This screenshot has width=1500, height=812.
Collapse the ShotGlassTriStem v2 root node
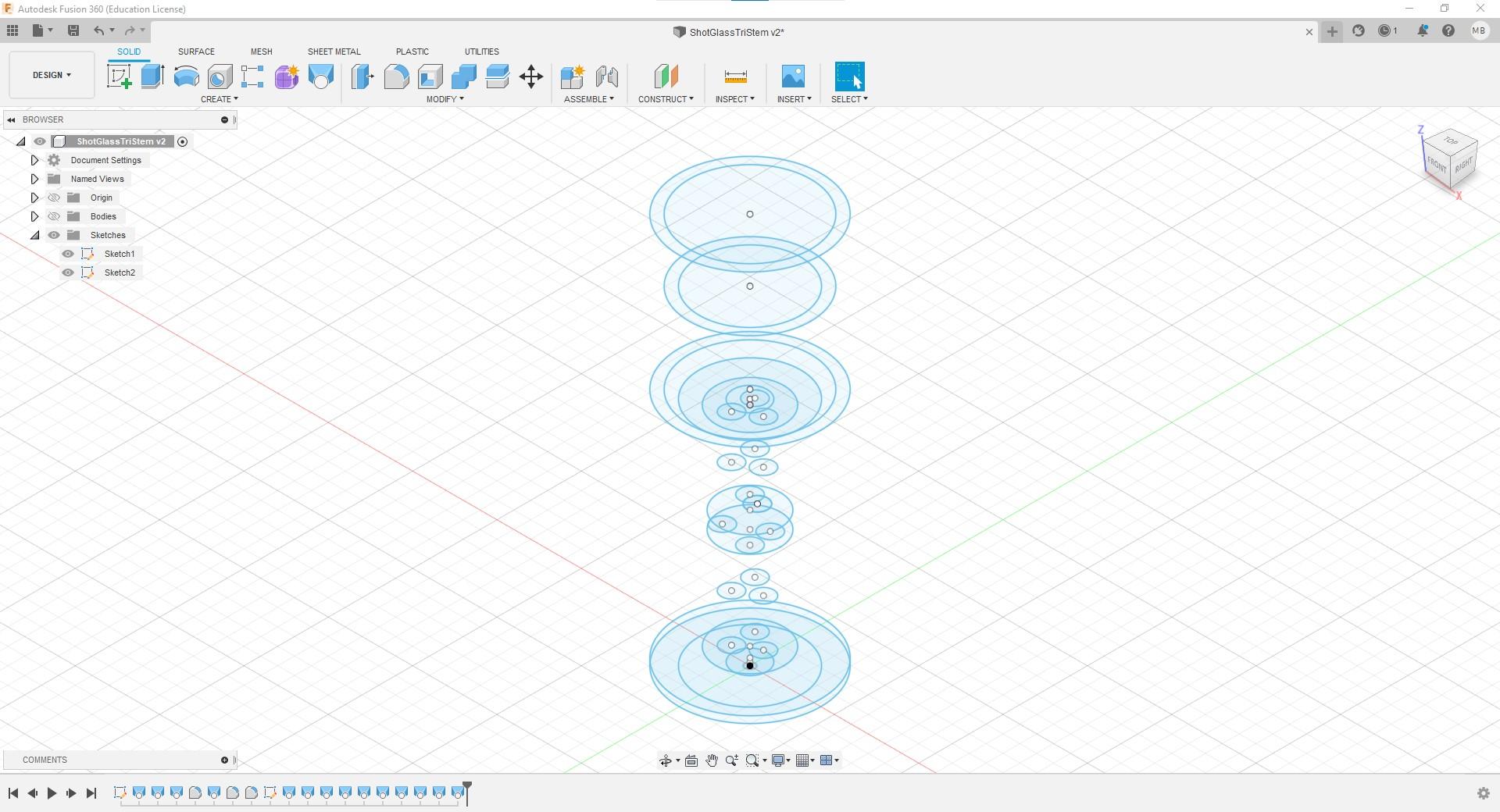pos(21,141)
